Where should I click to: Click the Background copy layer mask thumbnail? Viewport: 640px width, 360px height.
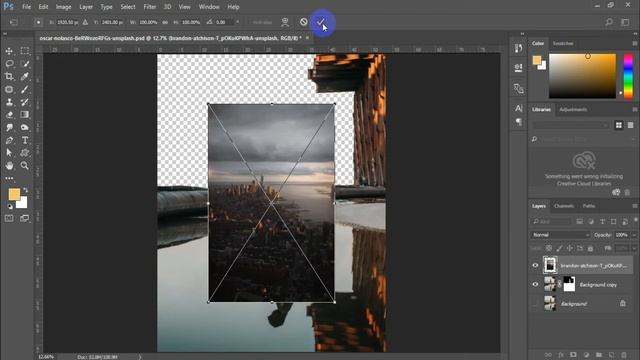569,284
